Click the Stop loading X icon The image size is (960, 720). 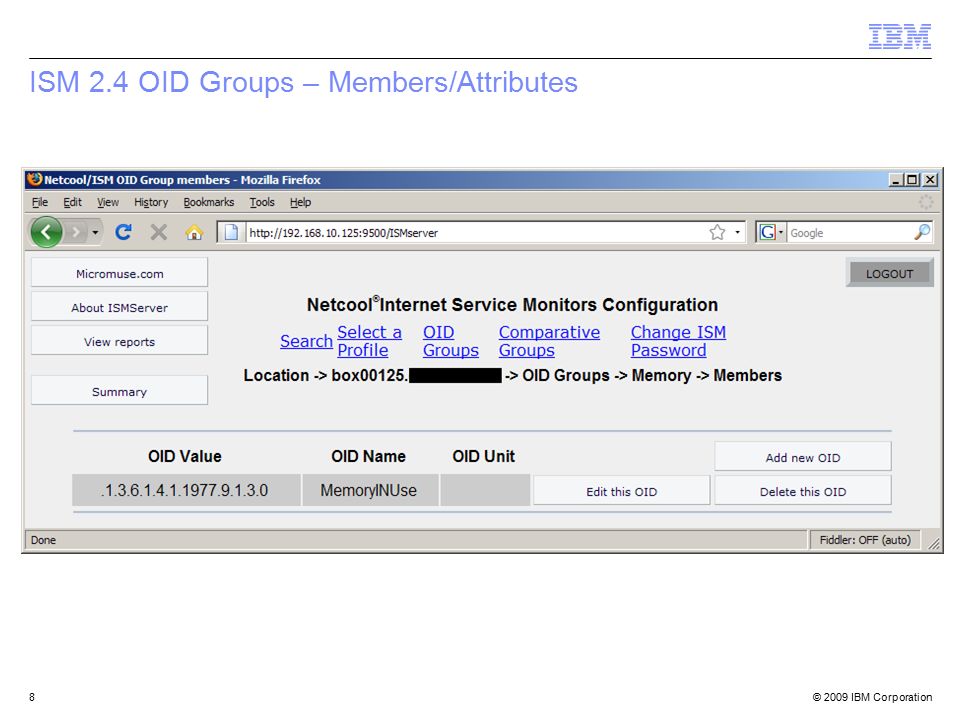click(x=159, y=232)
